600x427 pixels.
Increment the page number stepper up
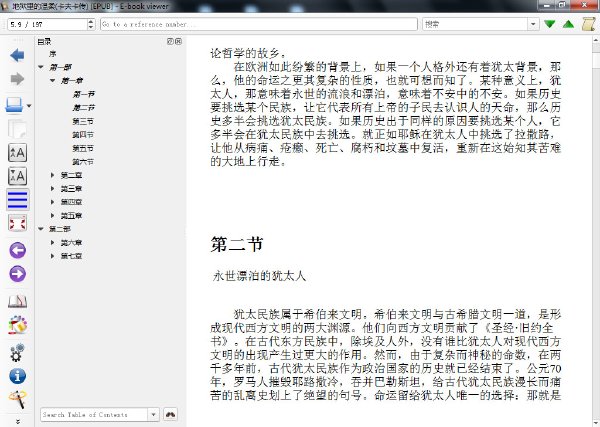pyautogui.click(x=91, y=21)
